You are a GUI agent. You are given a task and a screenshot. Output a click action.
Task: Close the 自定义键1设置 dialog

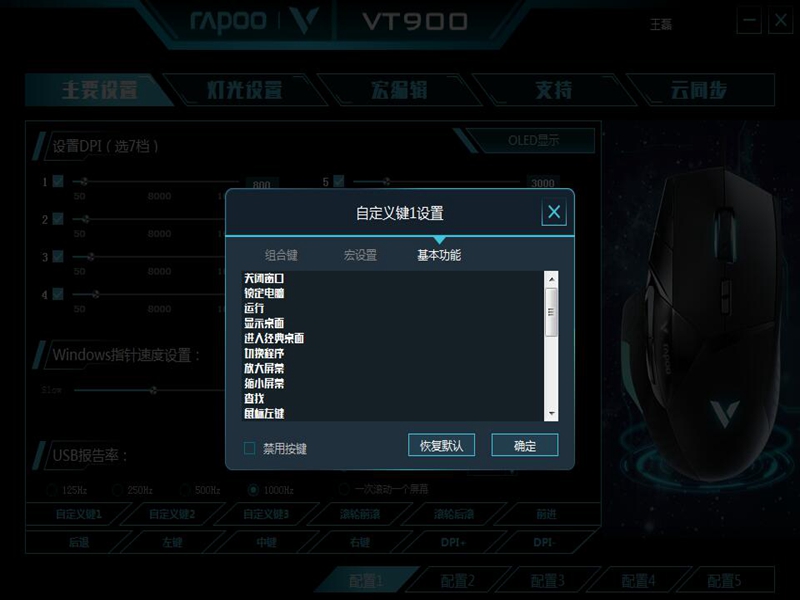(x=554, y=212)
